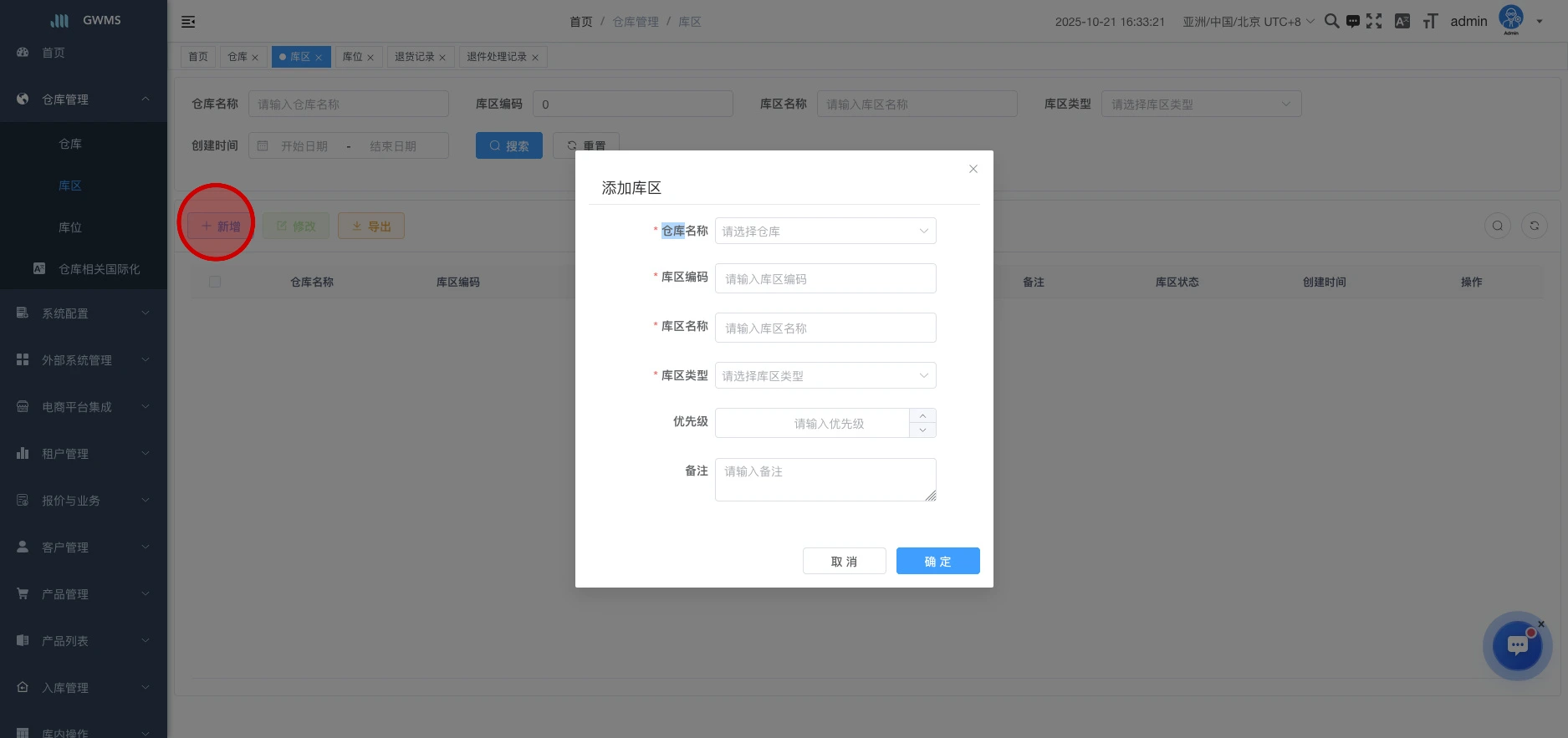Open the floating chat assistant bubble
Image resolution: width=1568 pixels, height=738 pixels.
coord(1517,646)
